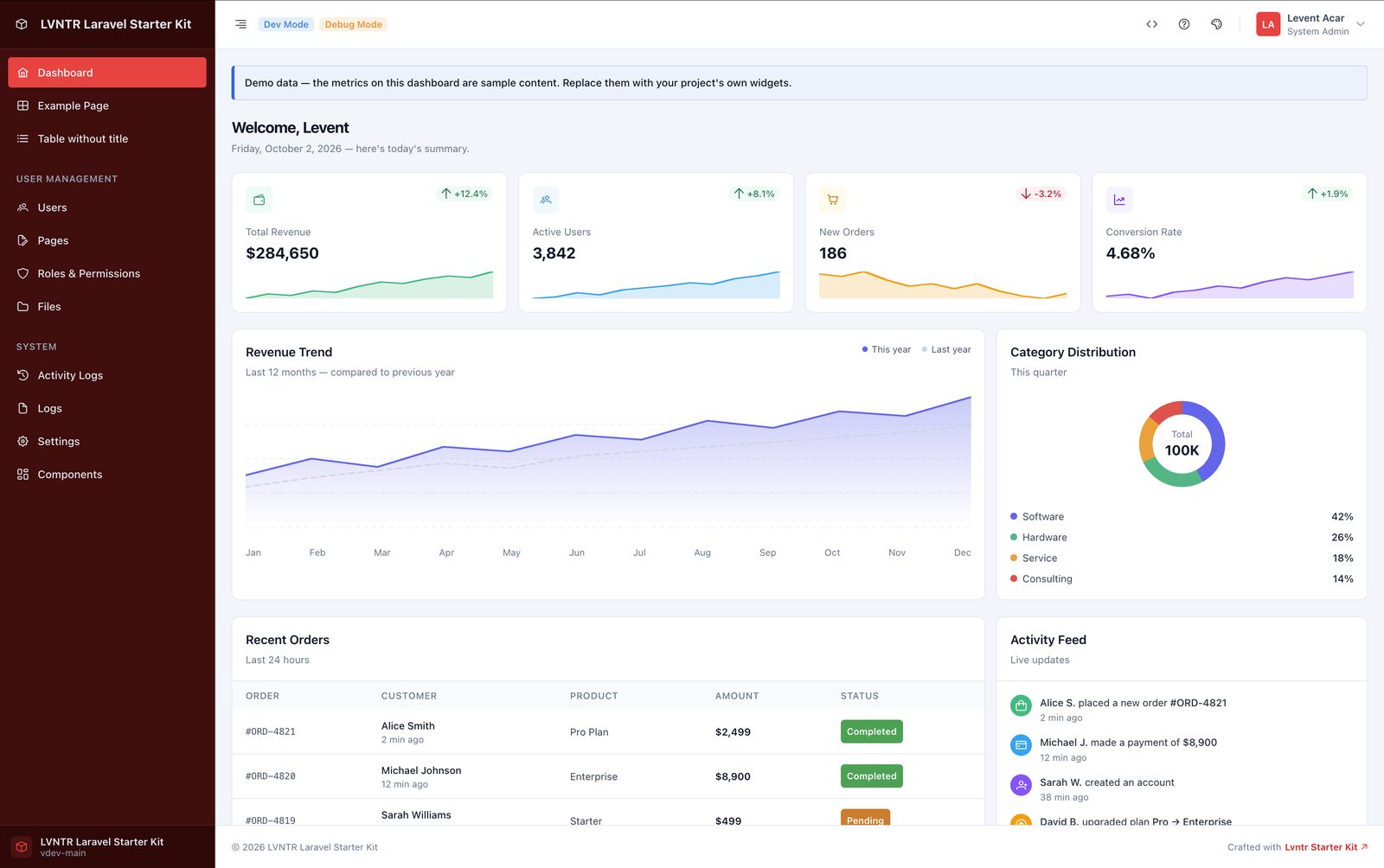Open the Dashboard sidebar item
The height and width of the screenshot is (868, 1384).
107,73
